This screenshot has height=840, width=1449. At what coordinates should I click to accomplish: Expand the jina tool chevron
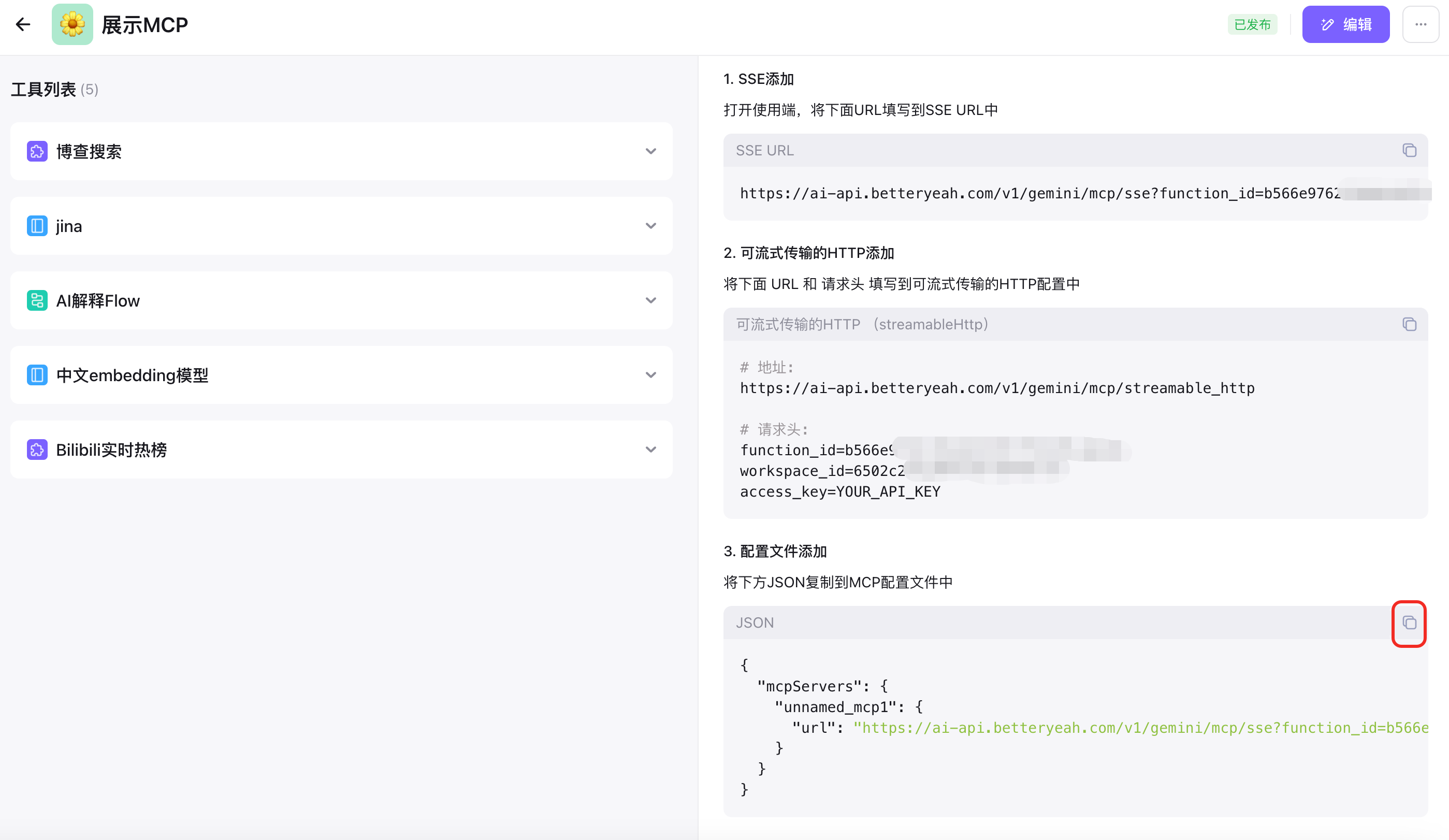(x=650, y=226)
